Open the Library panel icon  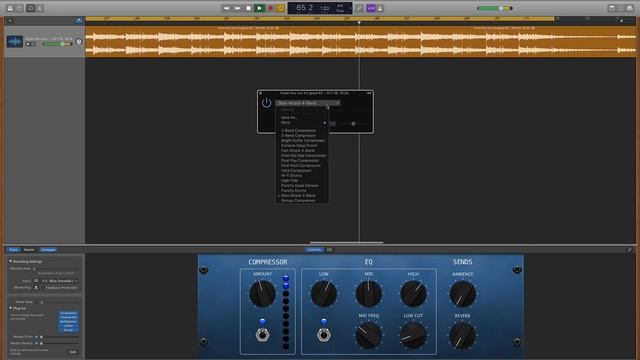10,8
